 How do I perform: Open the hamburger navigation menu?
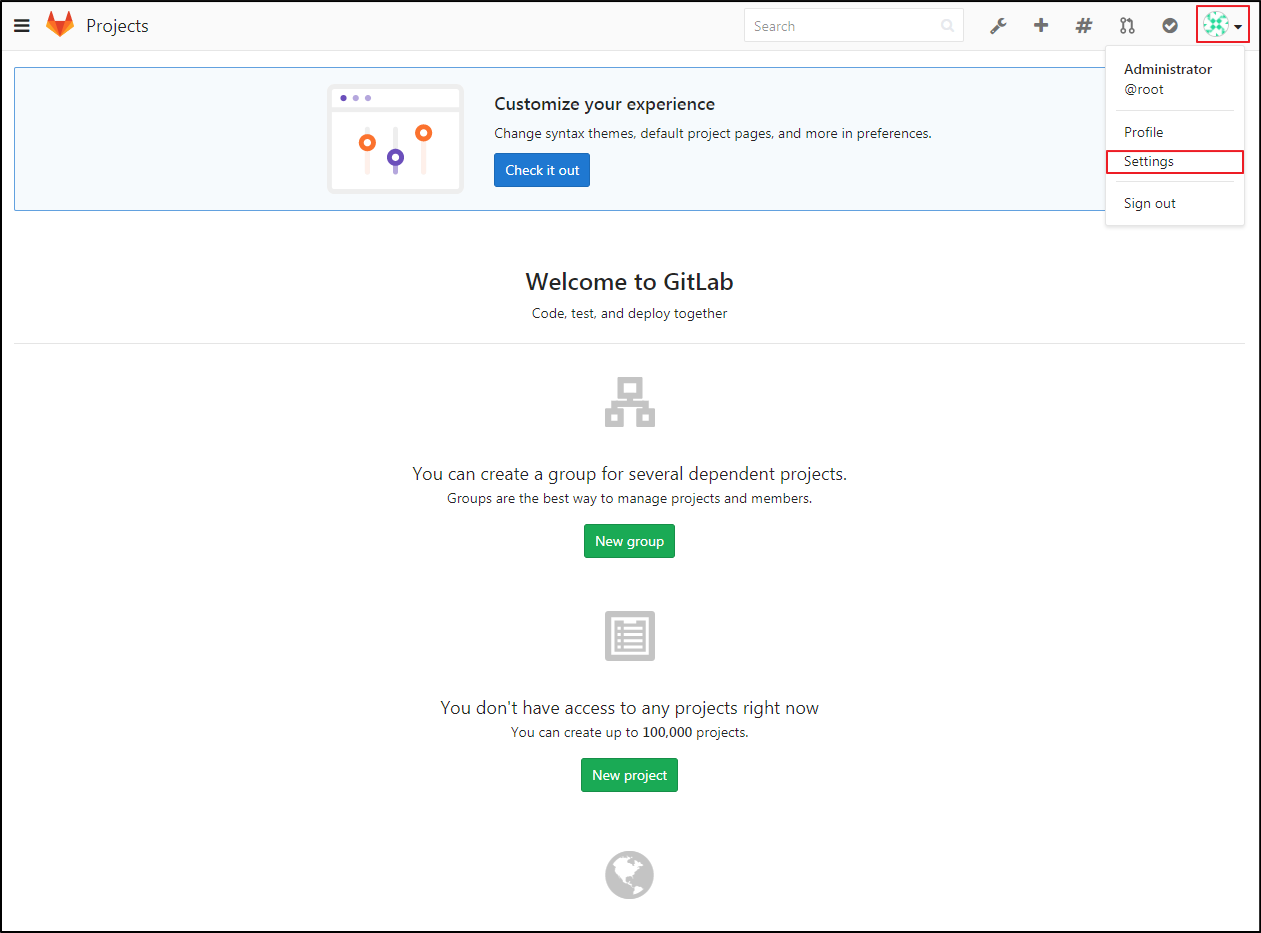[x=22, y=26]
